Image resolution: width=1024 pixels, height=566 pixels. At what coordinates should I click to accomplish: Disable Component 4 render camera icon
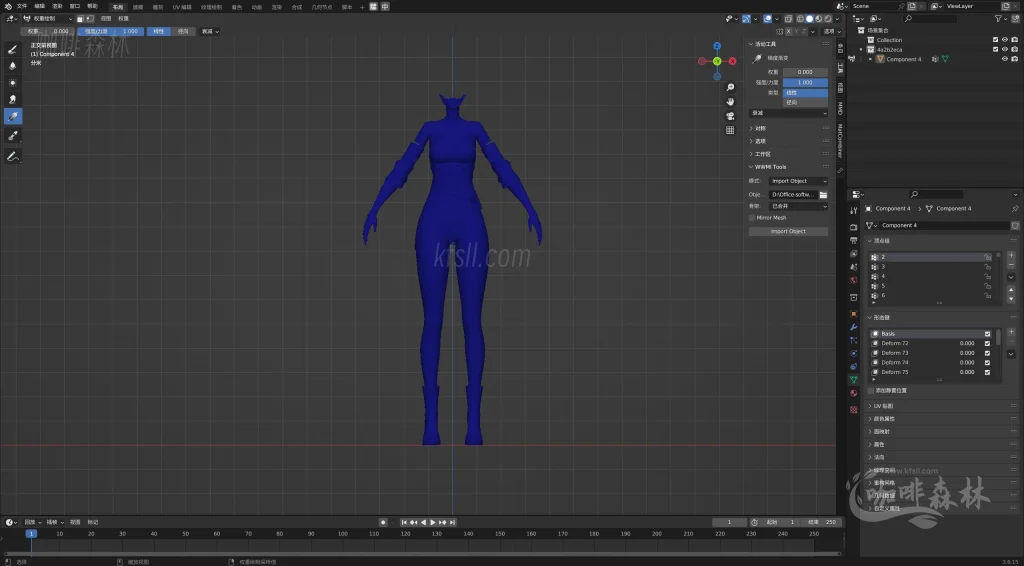1014,59
